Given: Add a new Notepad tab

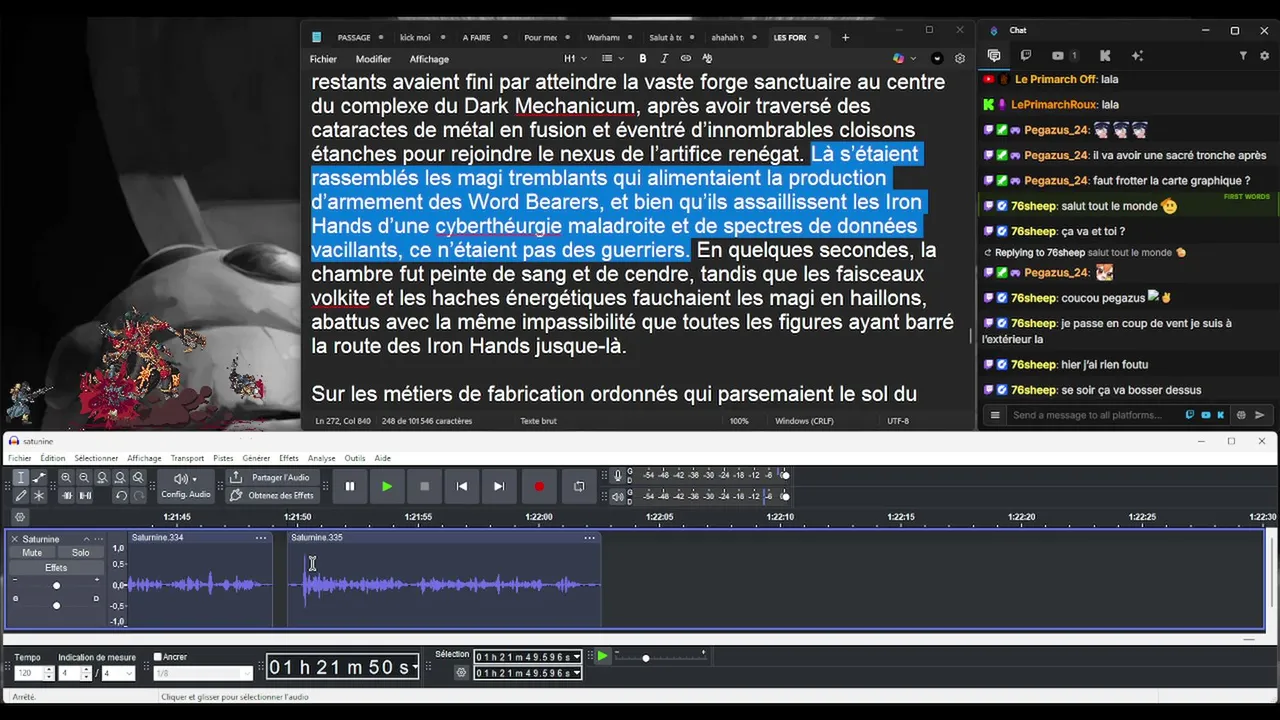Looking at the screenshot, I should [845, 37].
